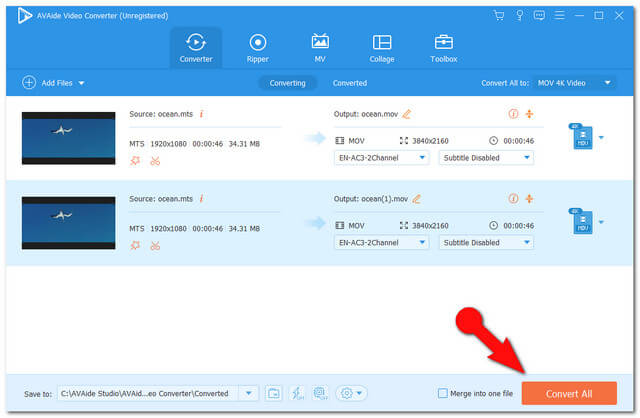Open the Toolbox tab
Viewport: 640px width, 418px height.
pos(444,48)
